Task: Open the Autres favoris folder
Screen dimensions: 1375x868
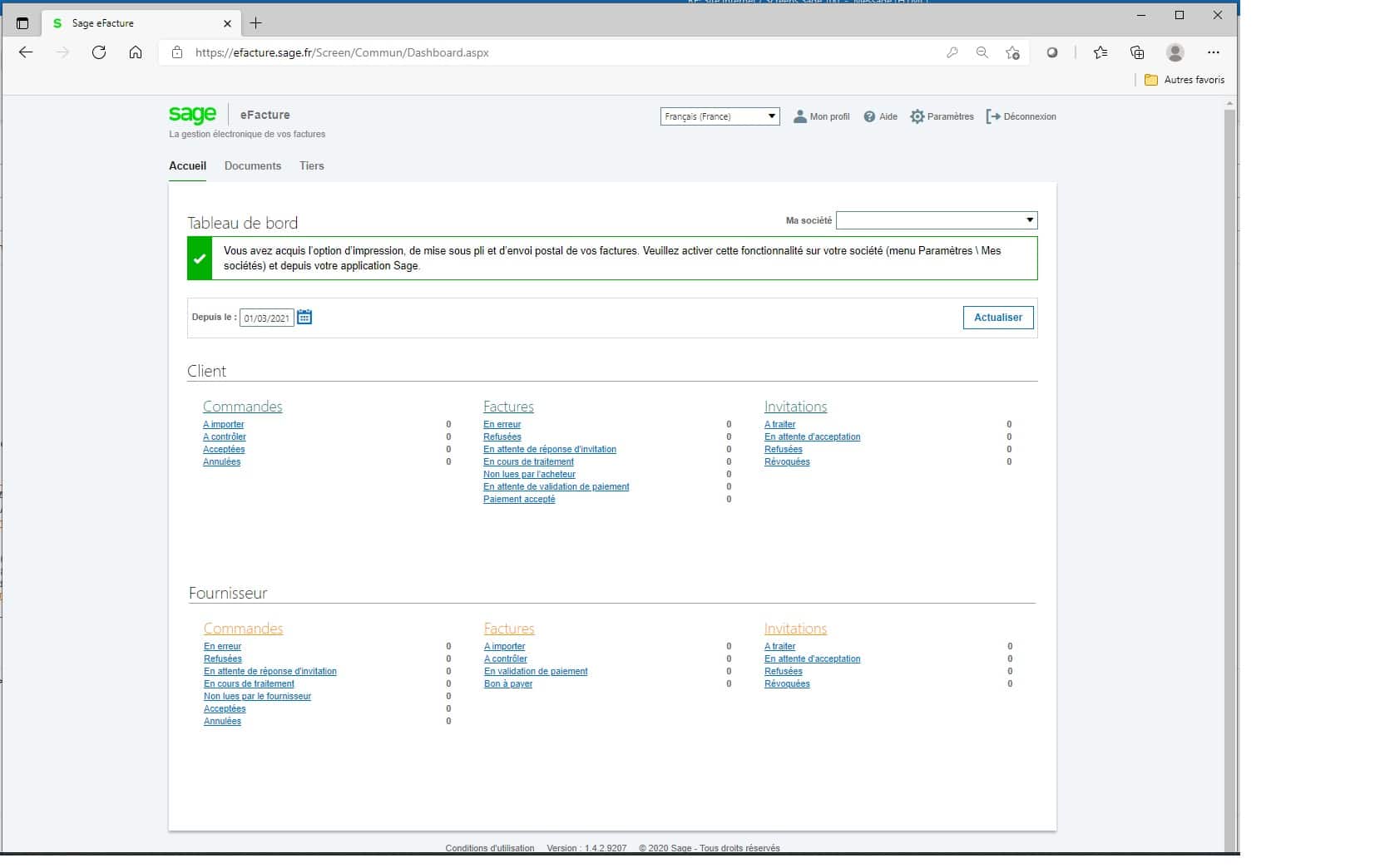Action: point(1185,80)
